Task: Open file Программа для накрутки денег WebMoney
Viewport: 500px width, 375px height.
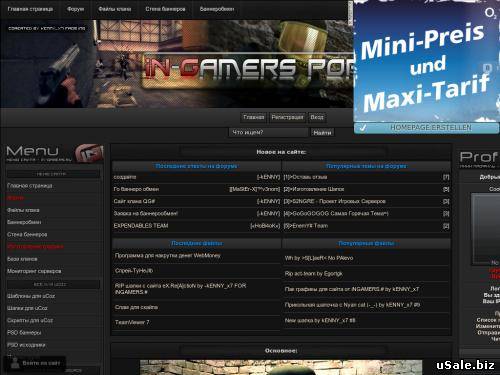Action: pos(167,256)
